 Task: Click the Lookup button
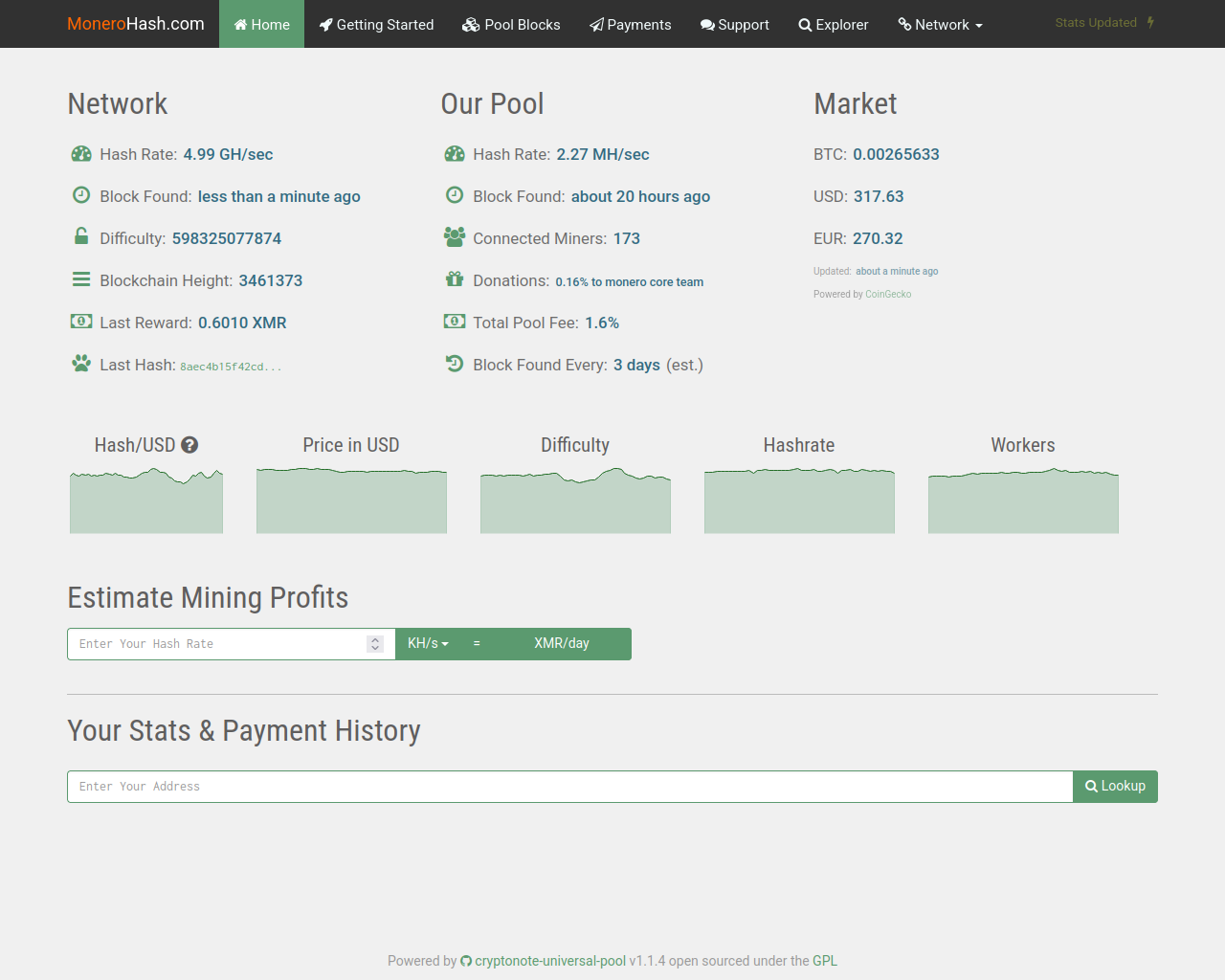[1115, 787]
